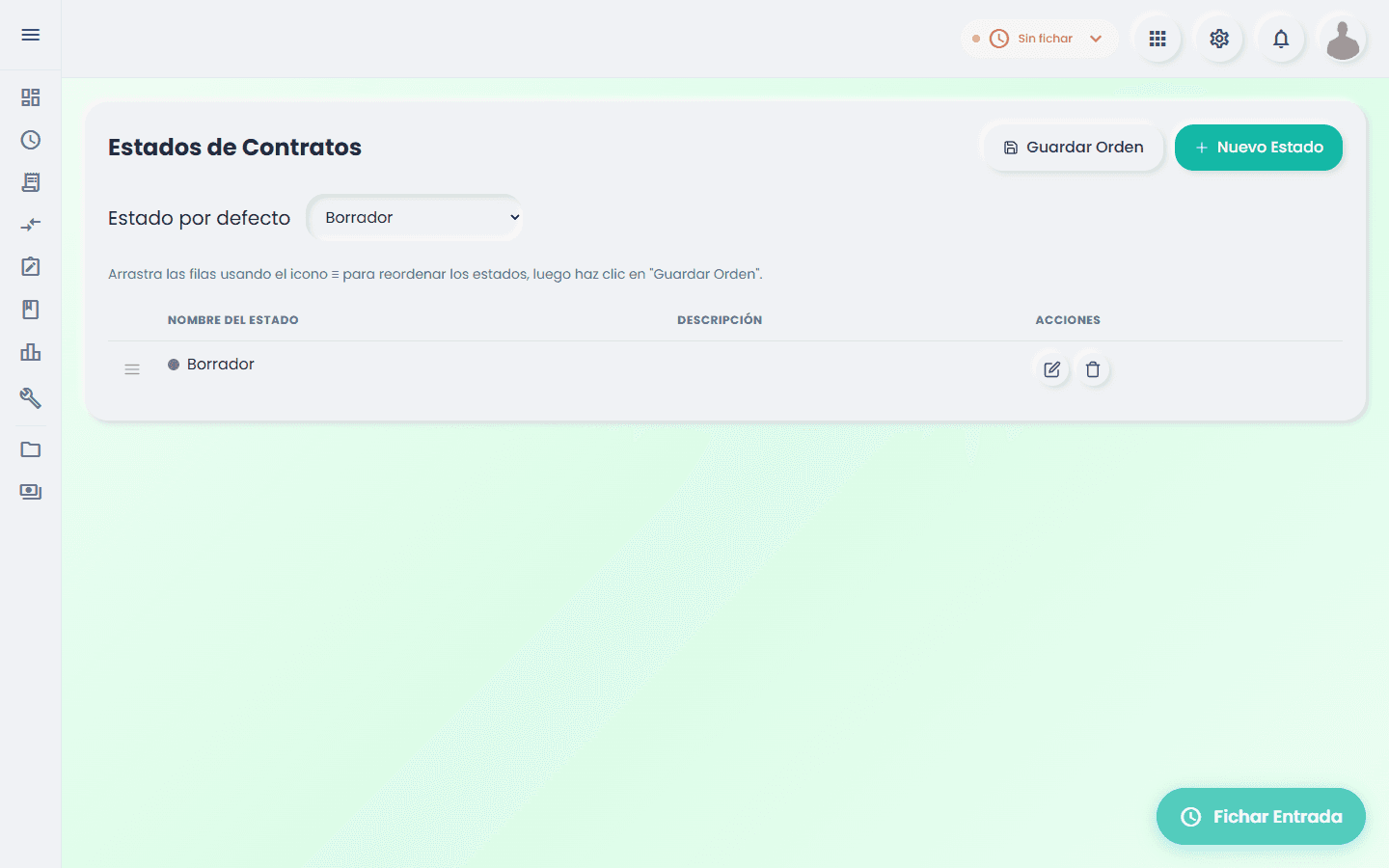Click the bookmark notebook icon in sidebar
1389x868 pixels.
[x=31, y=310]
